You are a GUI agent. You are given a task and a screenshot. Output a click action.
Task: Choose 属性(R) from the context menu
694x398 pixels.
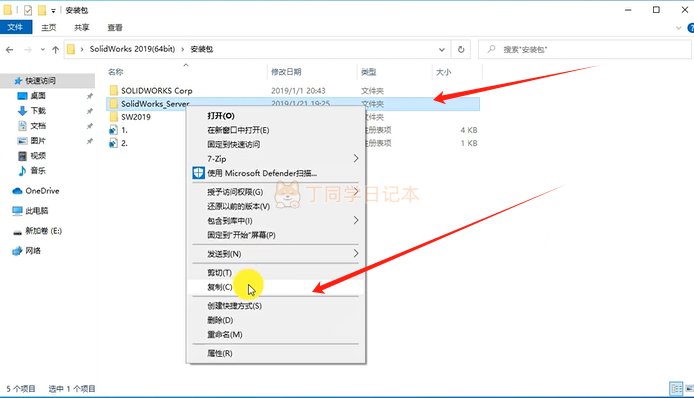click(276, 353)
